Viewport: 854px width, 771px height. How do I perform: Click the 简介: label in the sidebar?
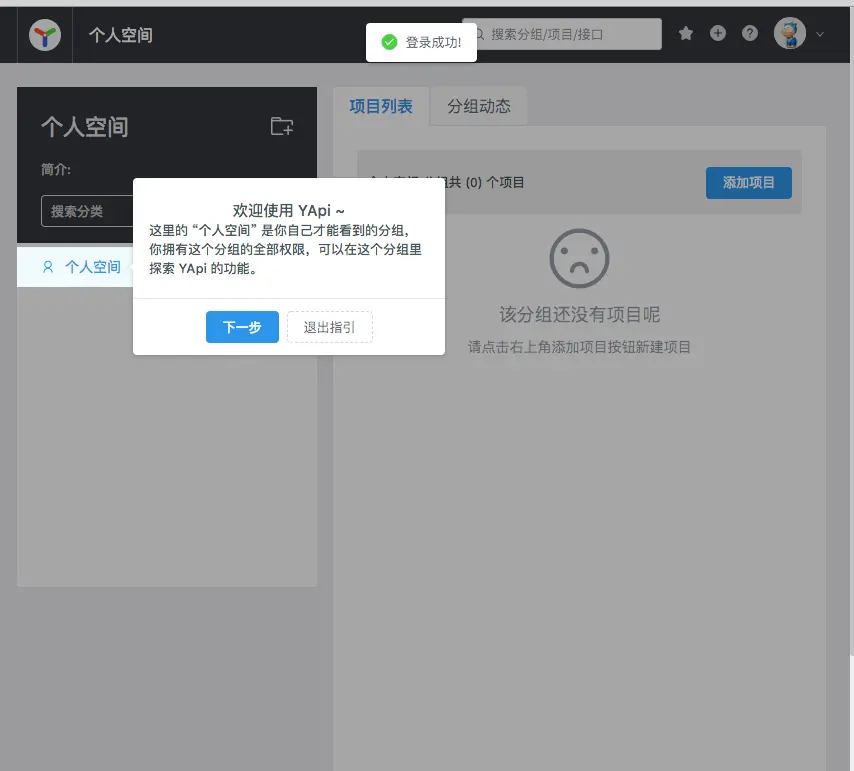(56, 170)
